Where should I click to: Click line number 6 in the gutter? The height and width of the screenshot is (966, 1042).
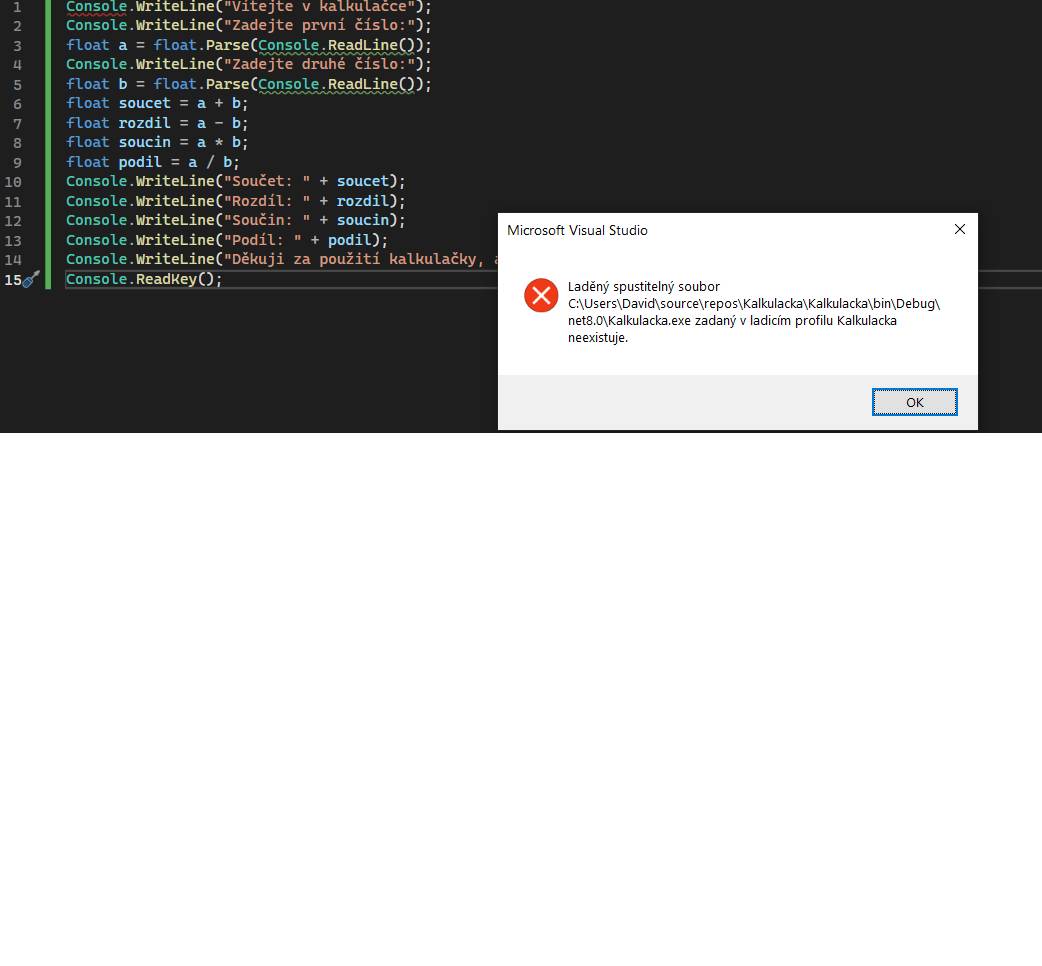click(17, 104)
